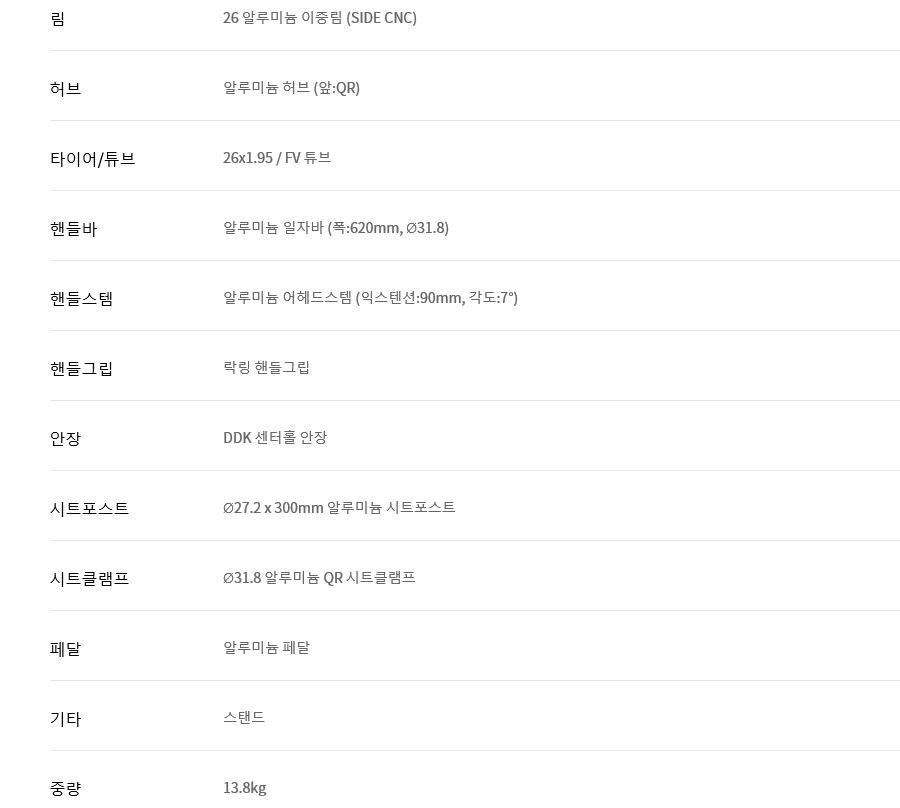Click the Ø31.8 알루미늄 QR 시트클램프 text
The height and width of the screenshot is (808, 900).
(x=319, y=578)
